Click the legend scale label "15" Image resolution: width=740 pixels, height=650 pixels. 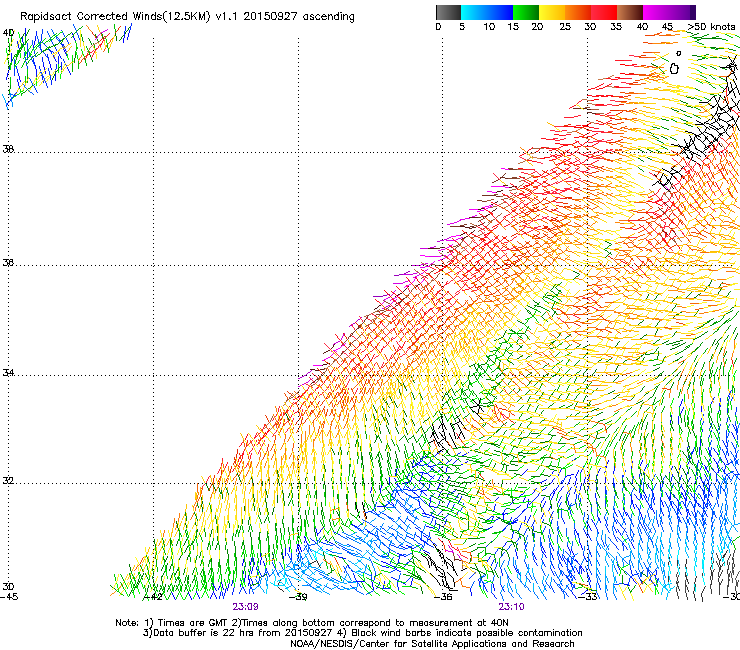click(x=513, y=27)
